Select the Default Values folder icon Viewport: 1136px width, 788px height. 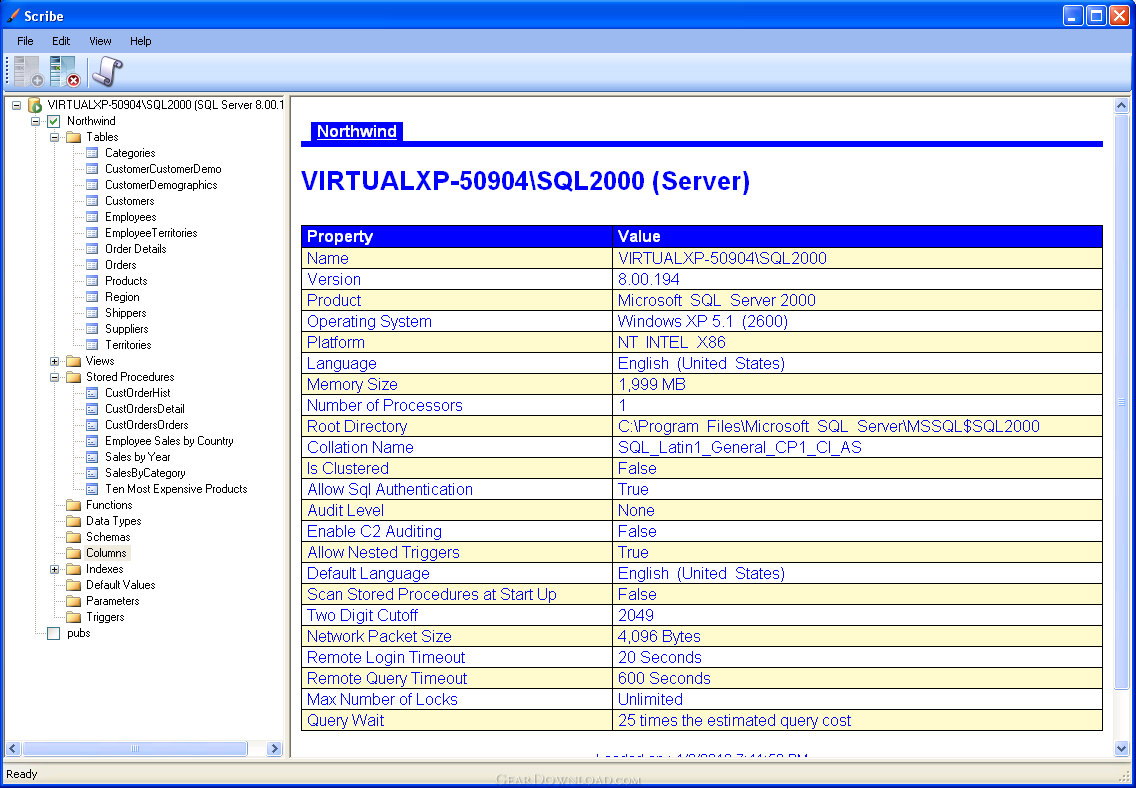click(73, 584)
